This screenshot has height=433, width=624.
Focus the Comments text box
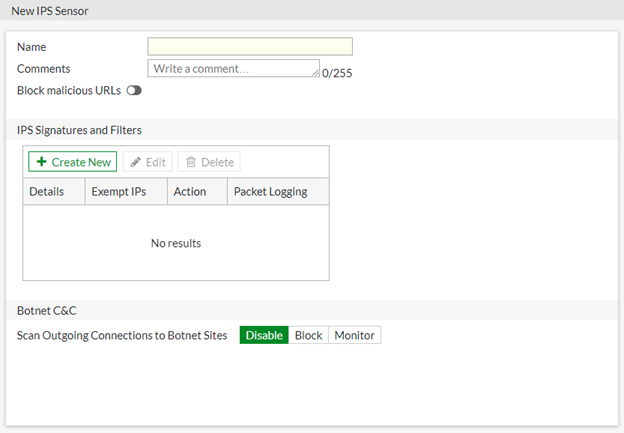point(232,68)
